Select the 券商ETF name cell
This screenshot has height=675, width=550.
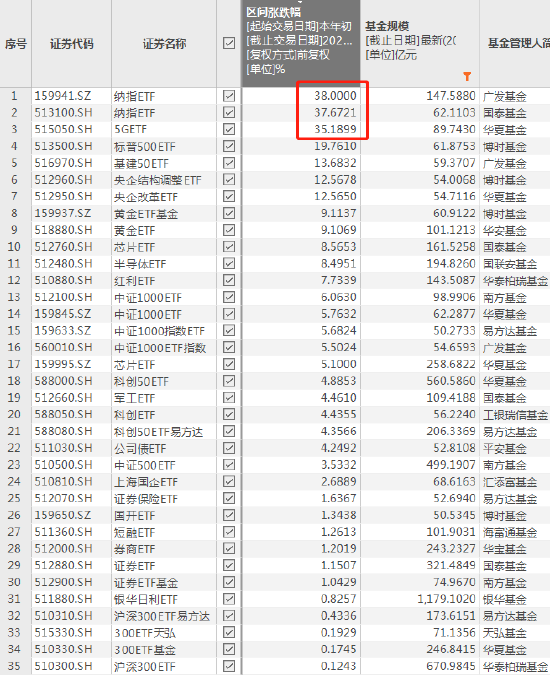coord(134,549)
